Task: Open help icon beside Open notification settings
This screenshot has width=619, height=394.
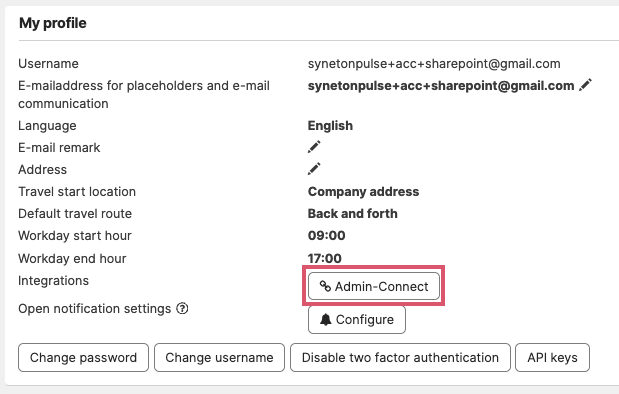Action: click(182, 308)
